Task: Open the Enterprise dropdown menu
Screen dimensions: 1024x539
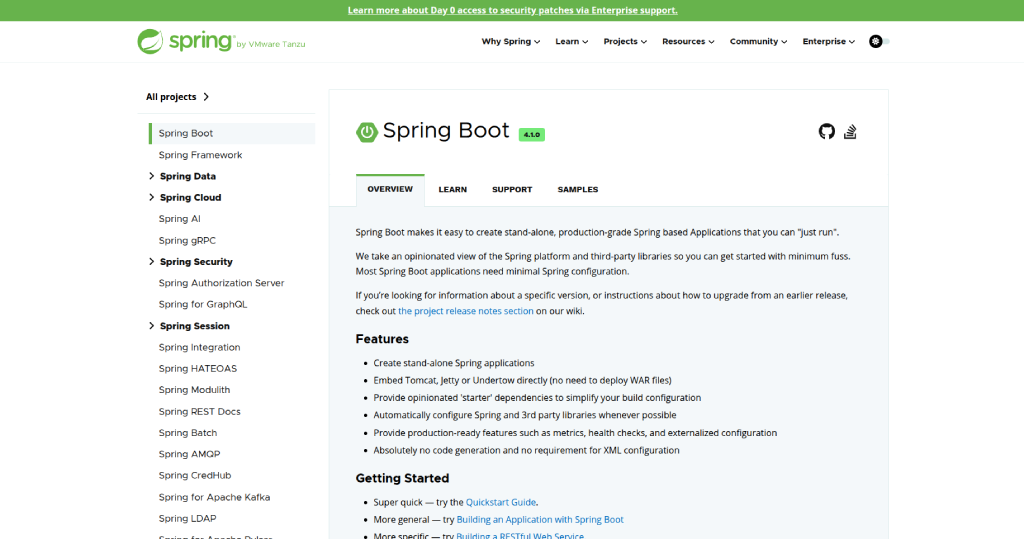Action: point(828,41)
